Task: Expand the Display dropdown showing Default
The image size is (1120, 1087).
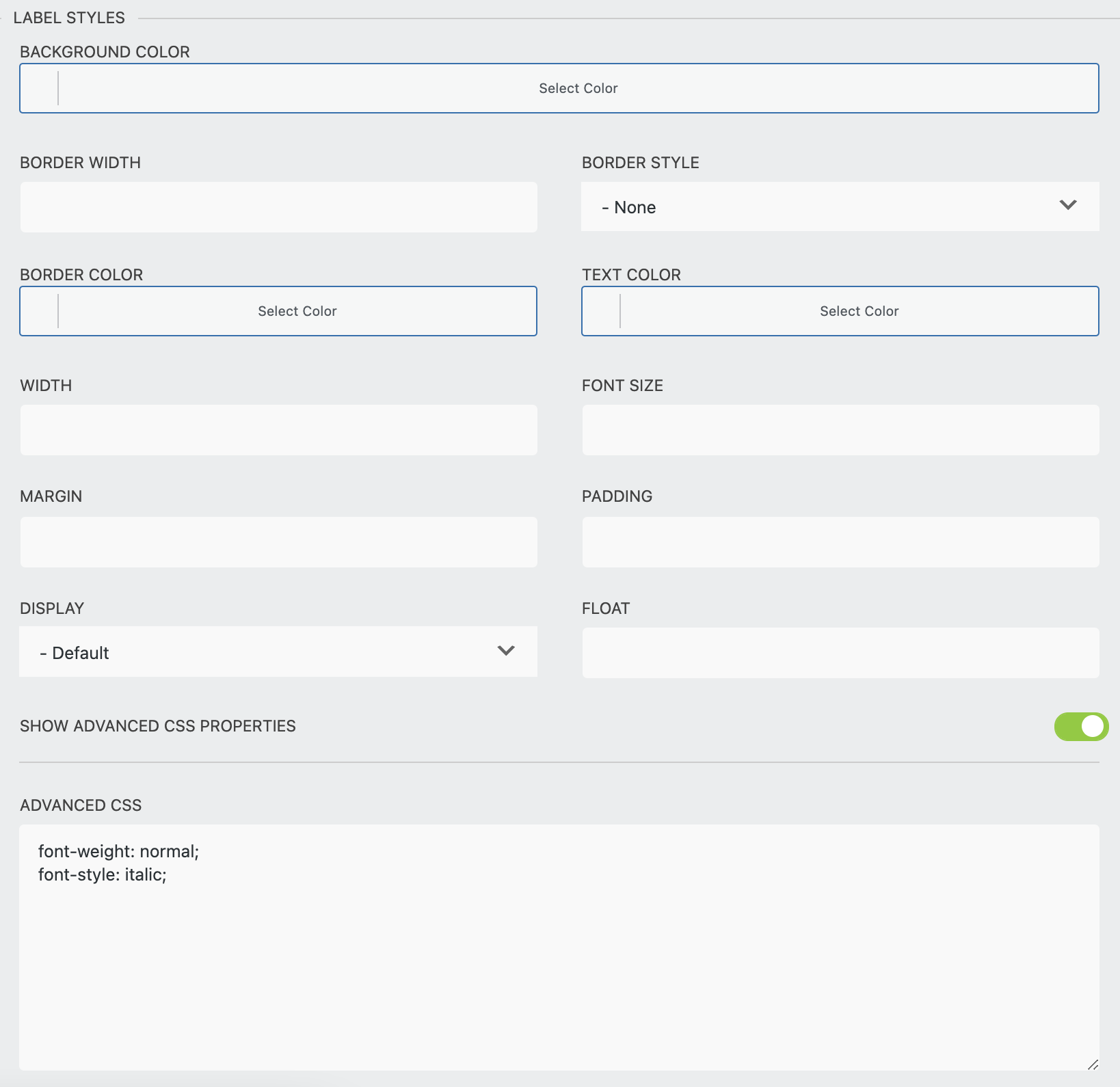Action: click(278, 653)
